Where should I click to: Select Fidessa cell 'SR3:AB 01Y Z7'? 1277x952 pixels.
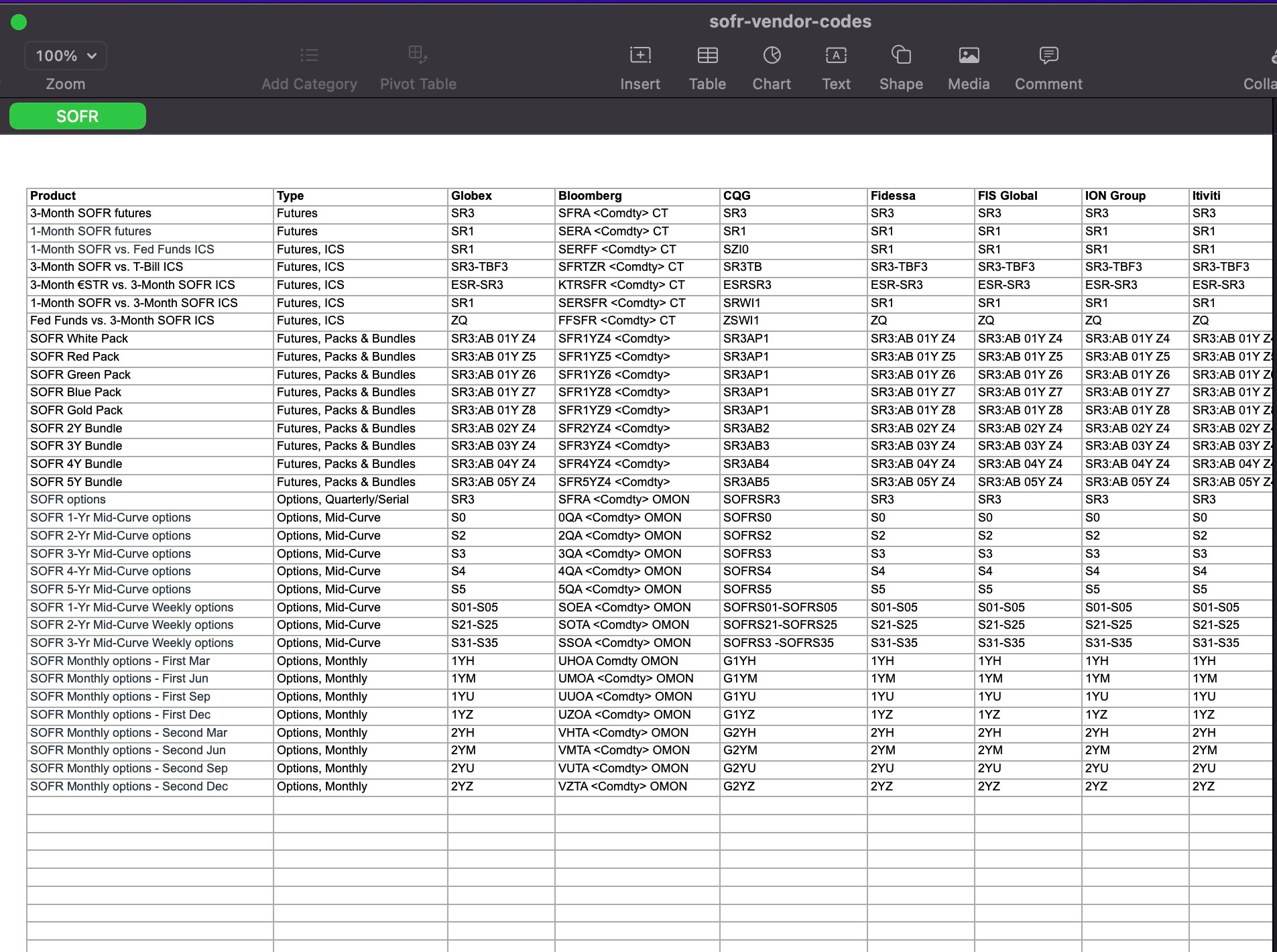[x=921, y=392]
